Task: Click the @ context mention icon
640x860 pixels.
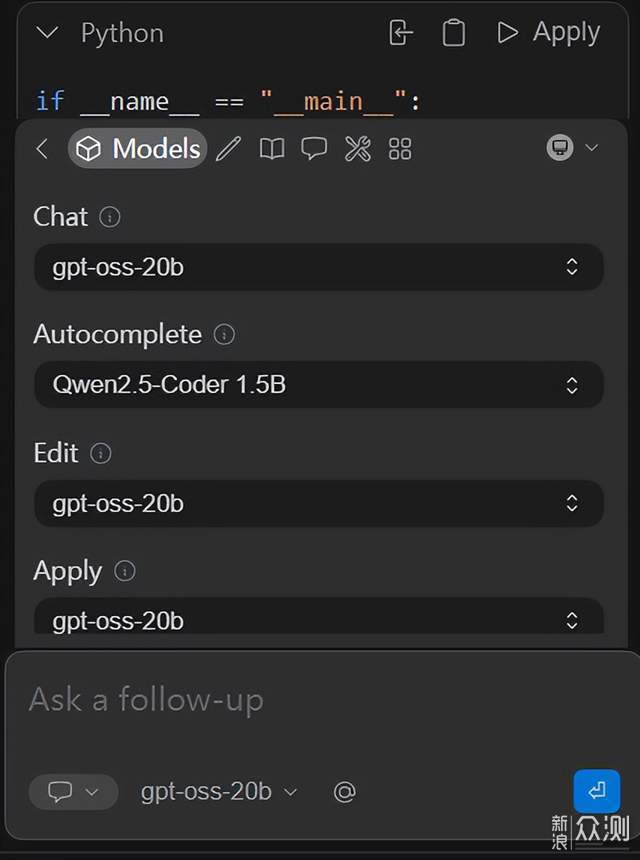Action: click(x=344, y=792)
